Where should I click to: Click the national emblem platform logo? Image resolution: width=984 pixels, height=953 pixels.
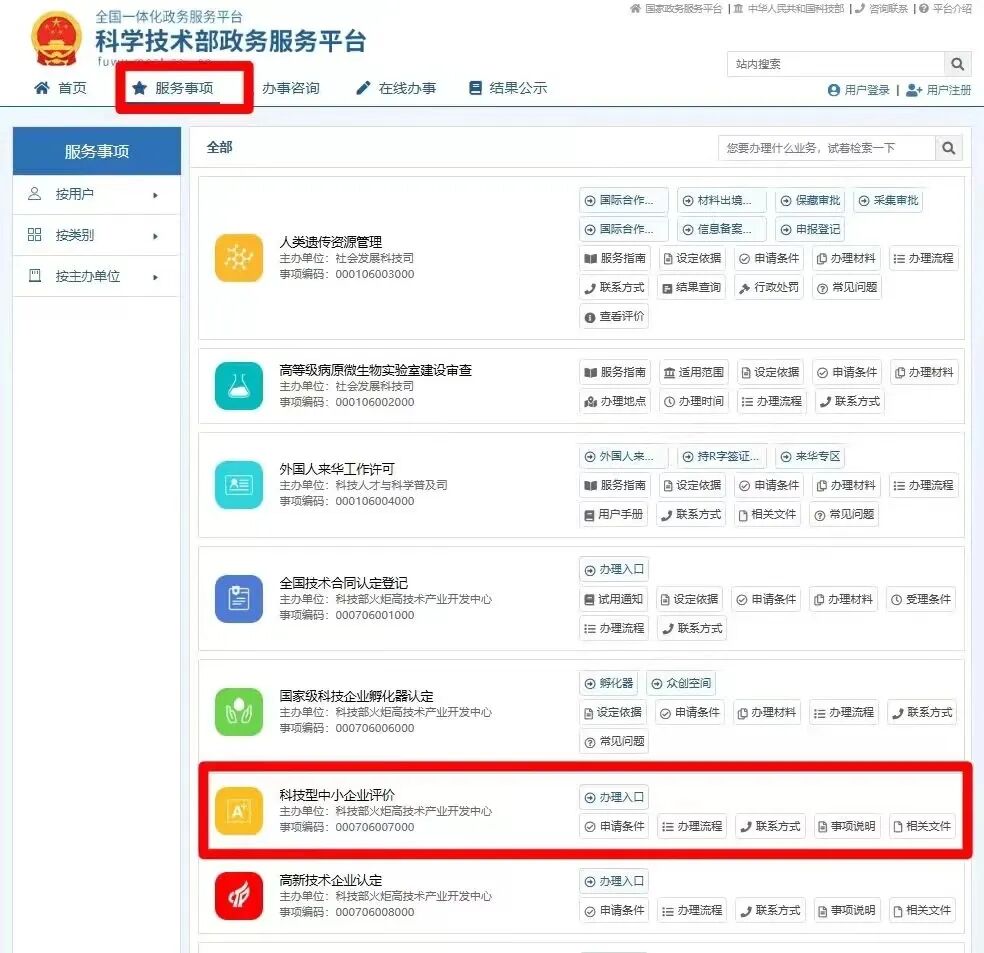click(x=55, y=36)
